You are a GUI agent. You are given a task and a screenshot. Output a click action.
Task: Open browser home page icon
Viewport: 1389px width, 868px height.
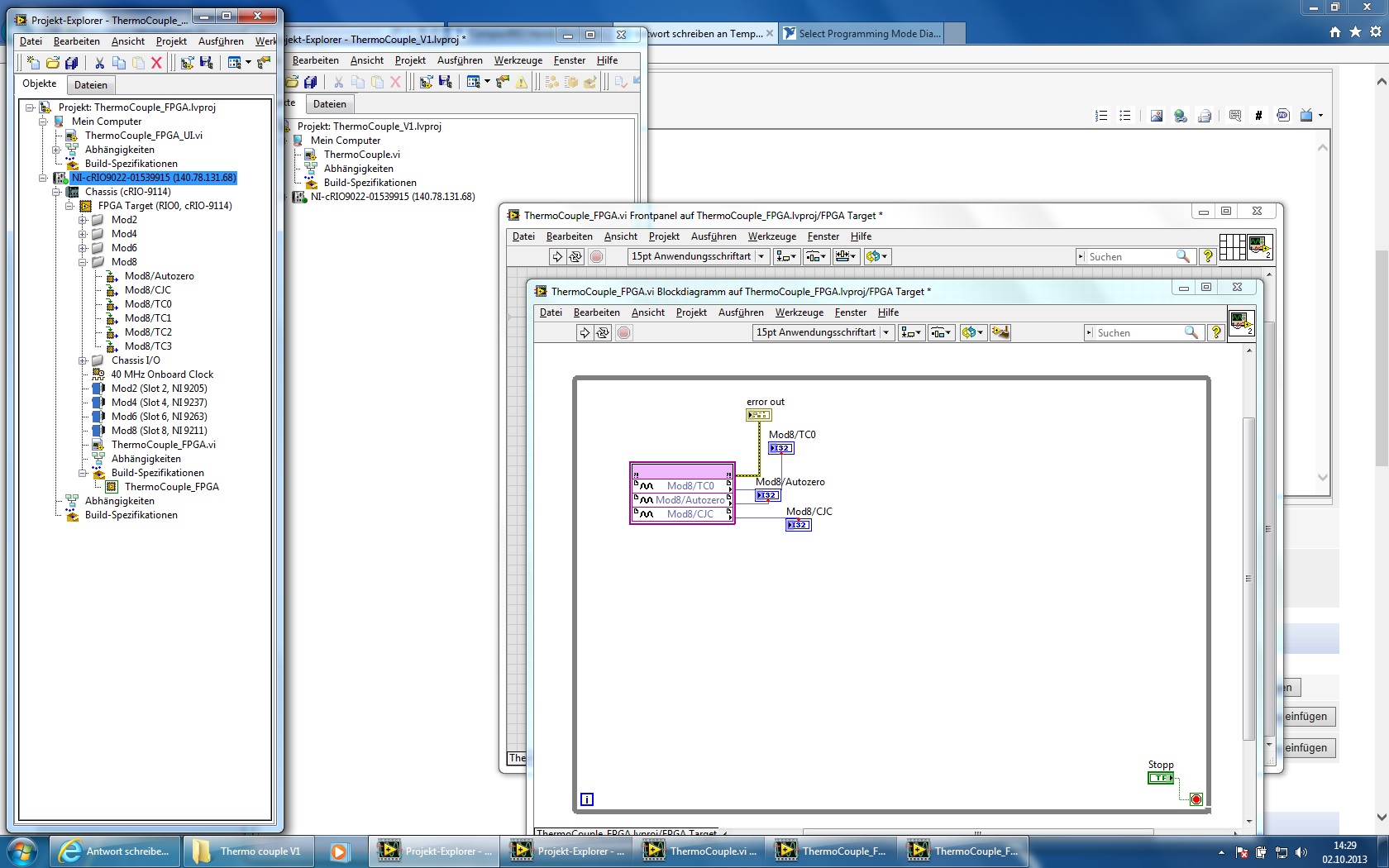pyautogui.click(x=1335, y=32)
